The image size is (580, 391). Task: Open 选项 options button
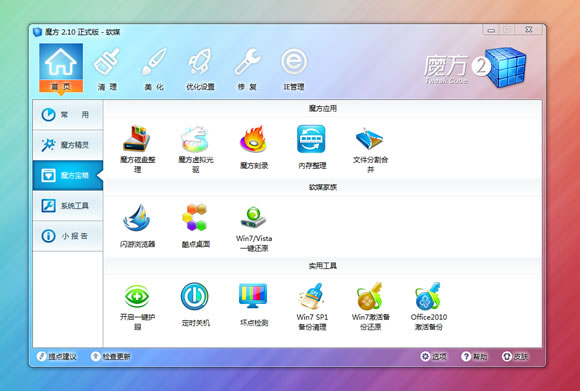[434, 357]
